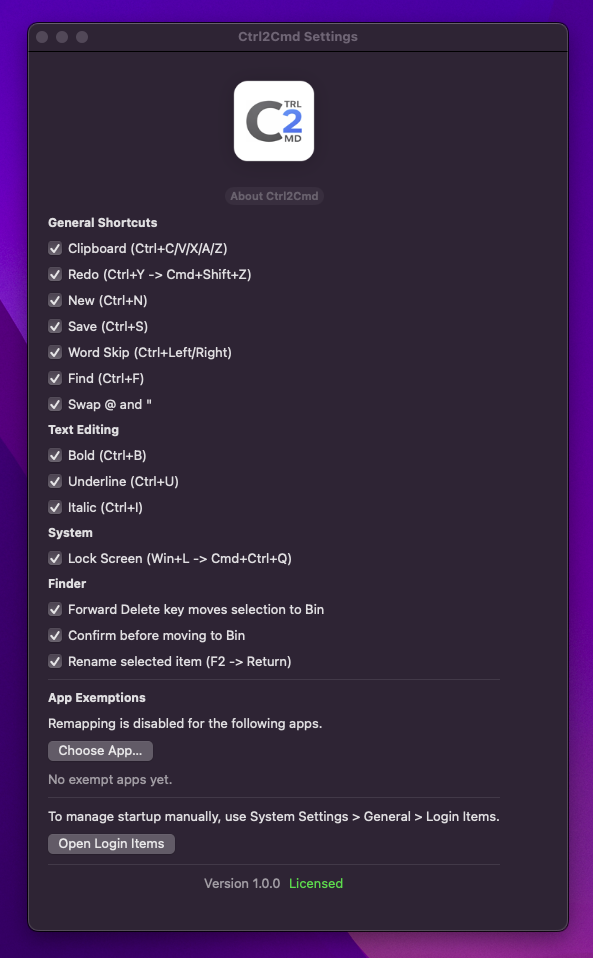Disable Italic (Ctrl+I) remap

[55, 507]
